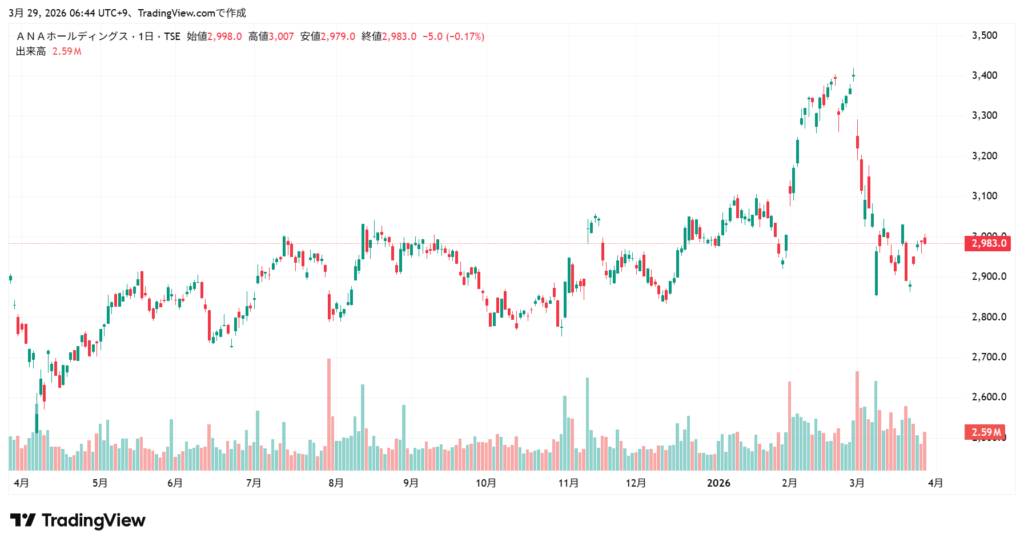1024x546 pixels.
Task: Click the tallest red volume bar just before 8月
Action: pos(329,414)
